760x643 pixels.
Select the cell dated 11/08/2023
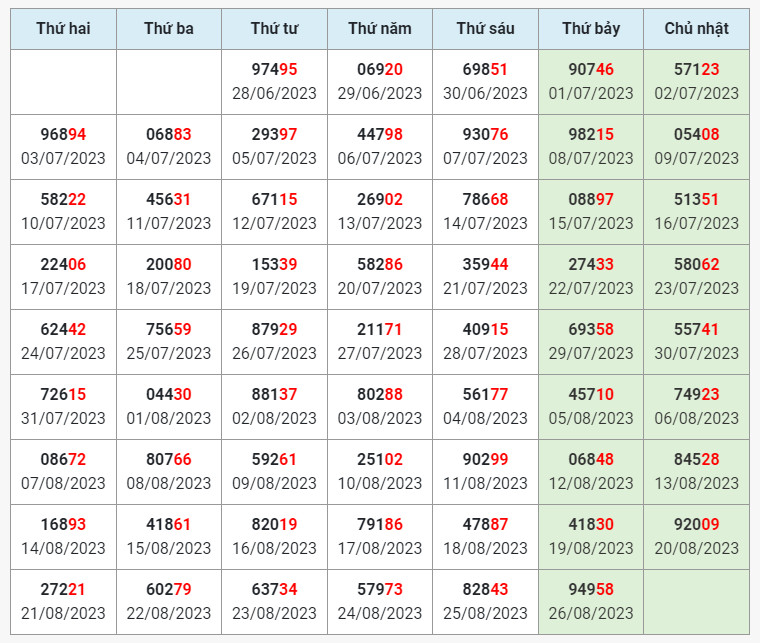485,472
